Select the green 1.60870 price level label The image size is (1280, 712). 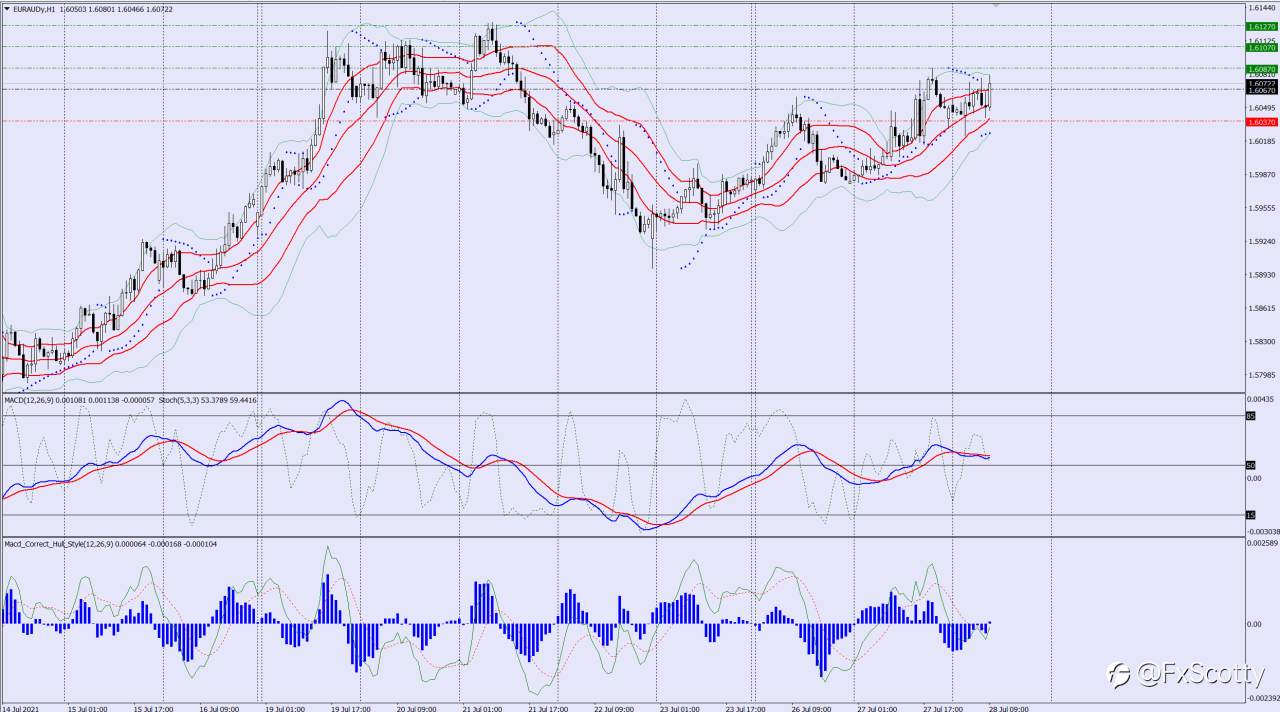click(x=1261, y=68)
